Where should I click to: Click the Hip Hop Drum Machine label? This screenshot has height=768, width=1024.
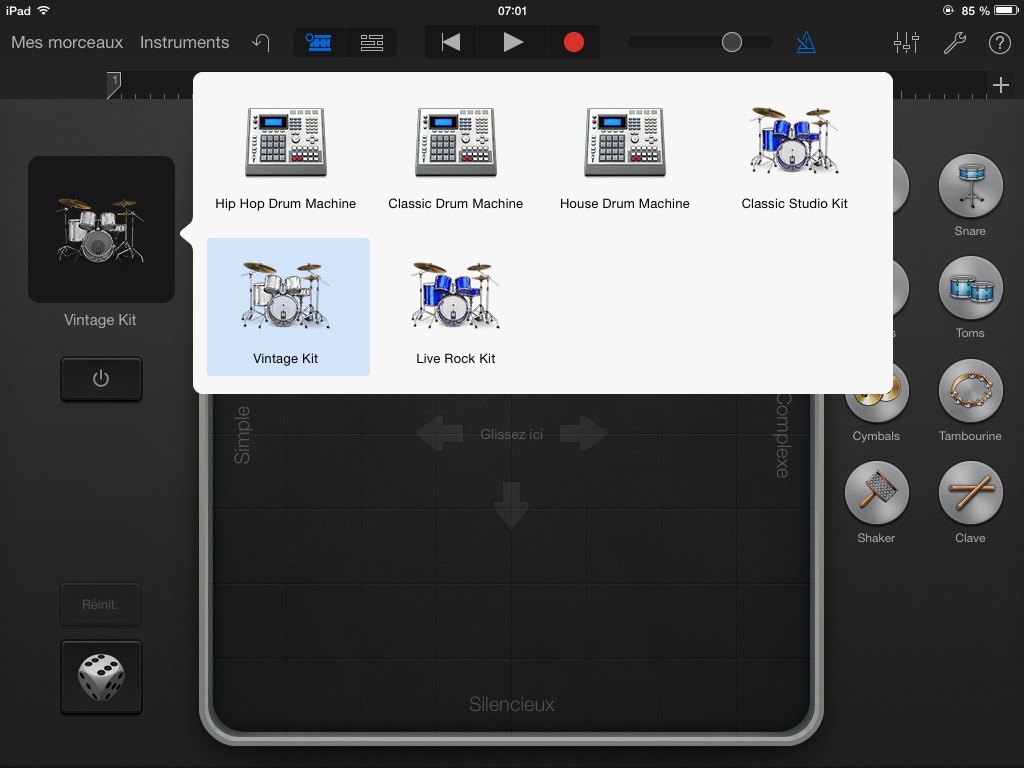286,204
